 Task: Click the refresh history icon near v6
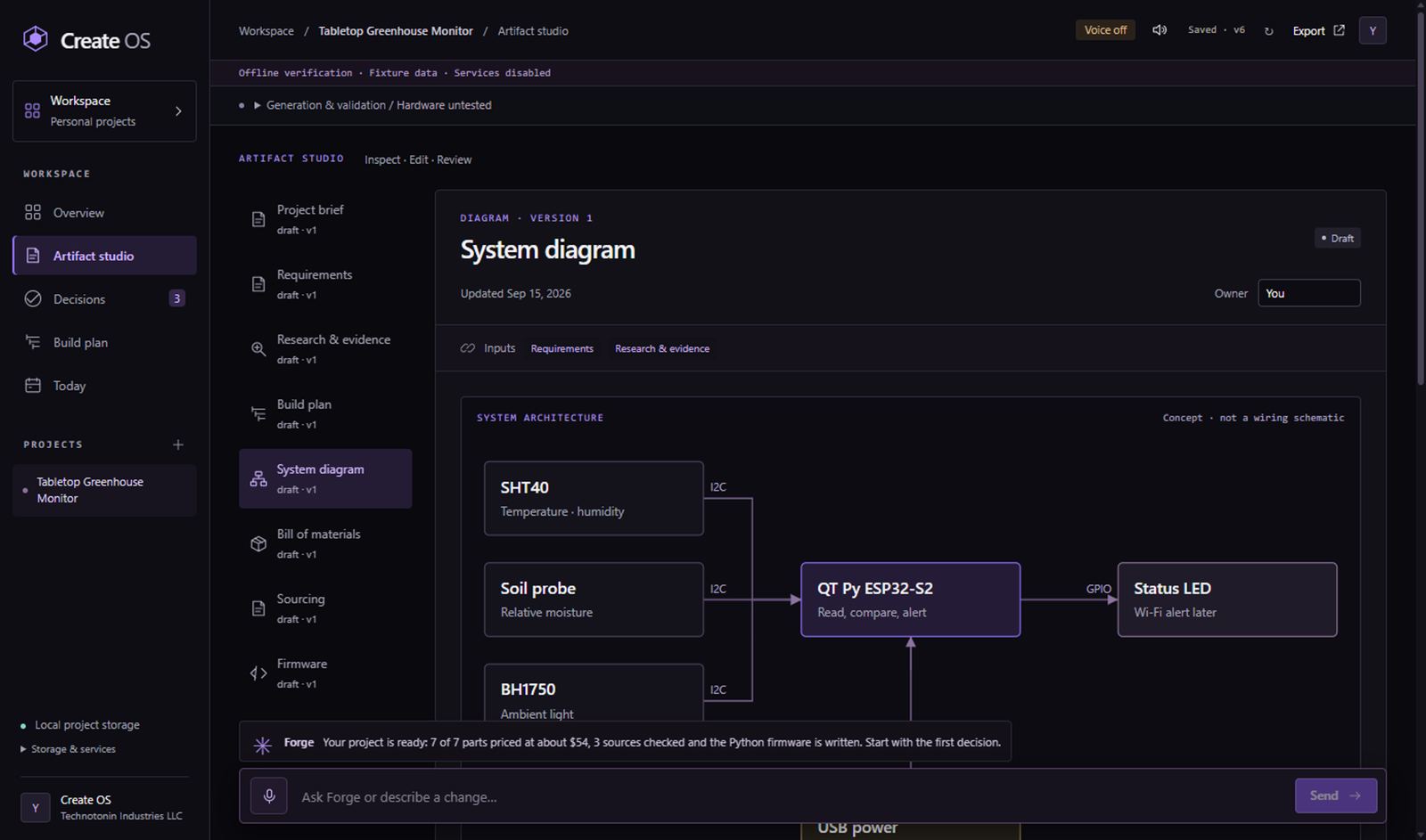[x=1268, y=31]
